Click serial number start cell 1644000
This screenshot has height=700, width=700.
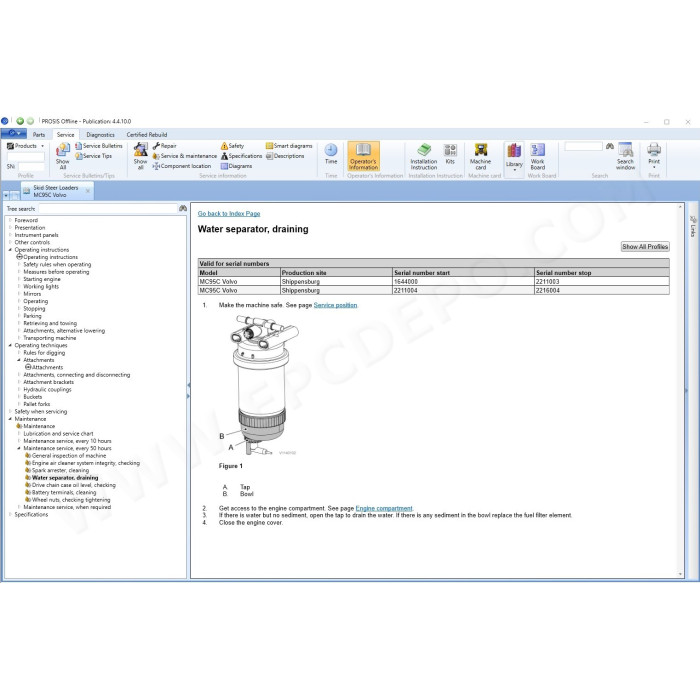463,281
